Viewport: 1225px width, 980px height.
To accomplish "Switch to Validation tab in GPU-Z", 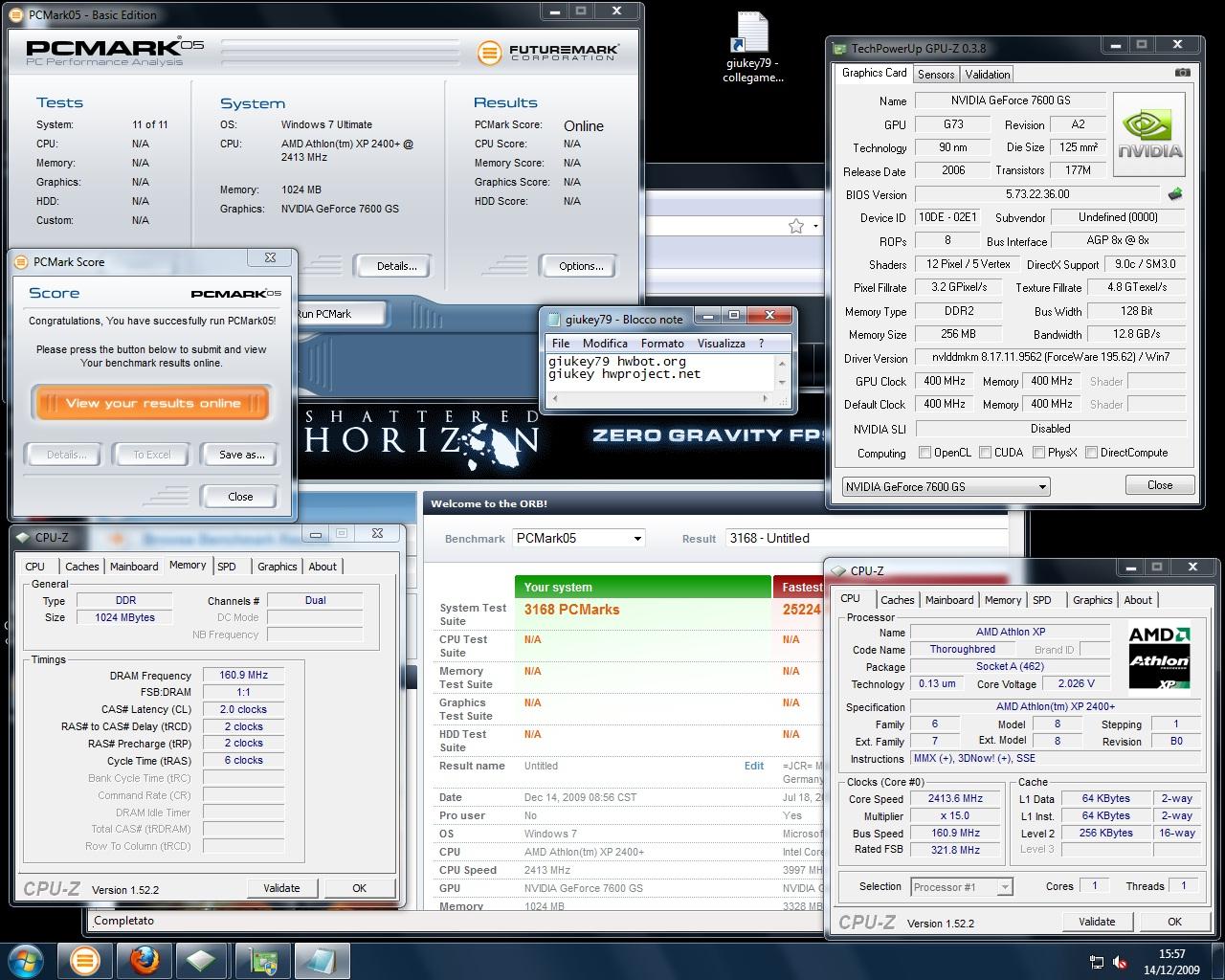I will [987, 75].
